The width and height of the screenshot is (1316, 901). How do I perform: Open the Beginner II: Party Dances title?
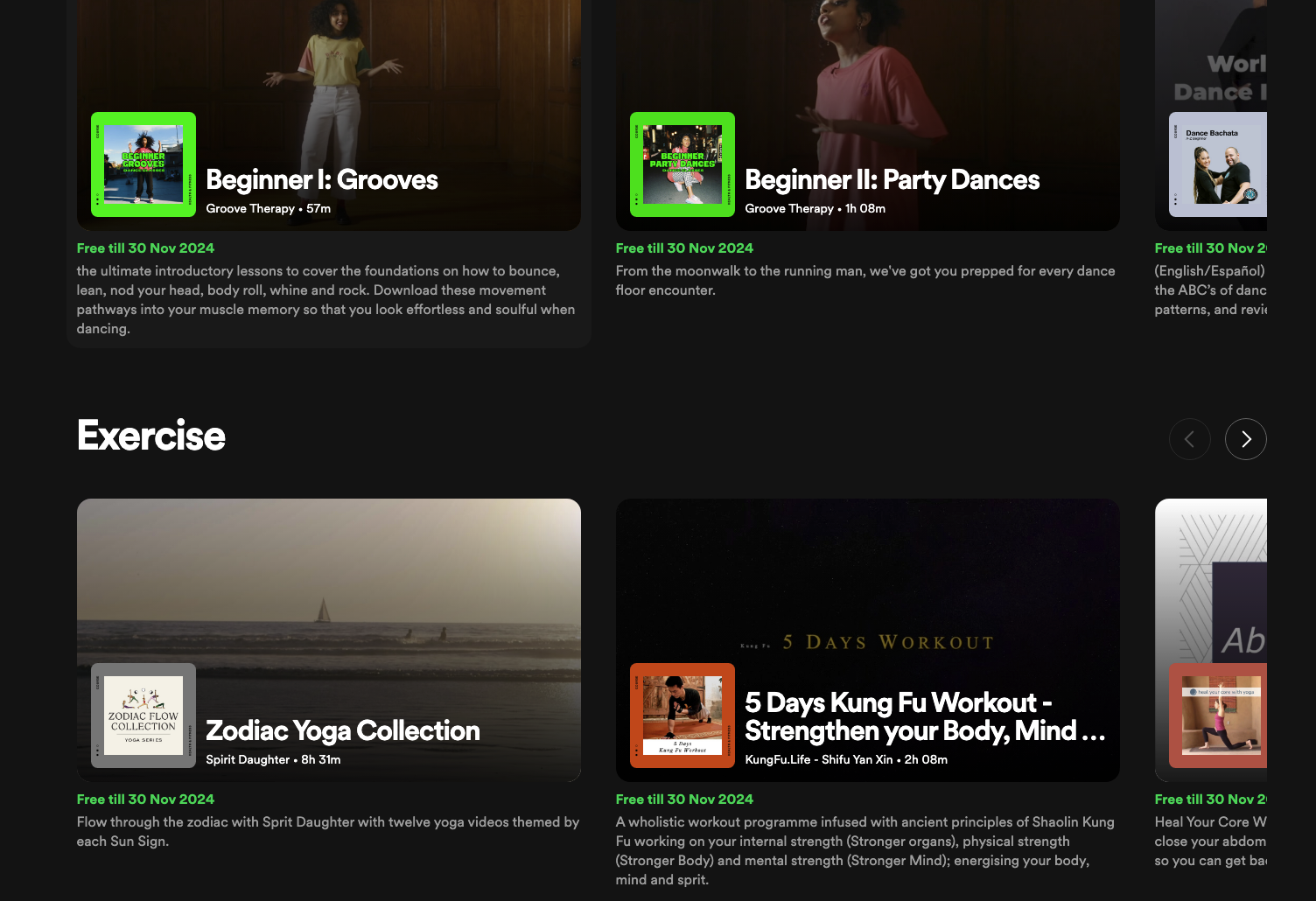click(892, 180)
